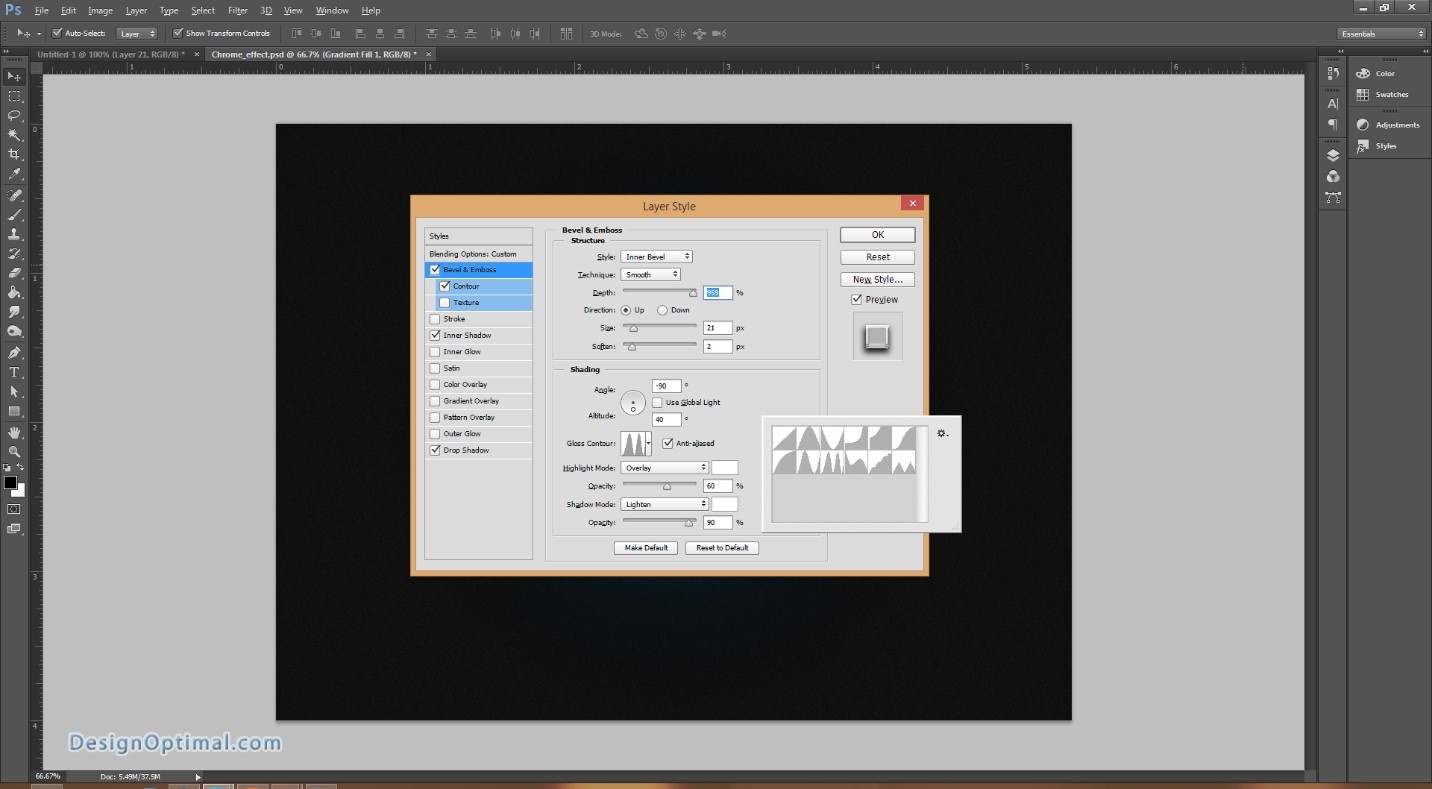Open the Character panel icon
The width and height of the screenshot is (1432, 789).
(x=1333, y=104)
